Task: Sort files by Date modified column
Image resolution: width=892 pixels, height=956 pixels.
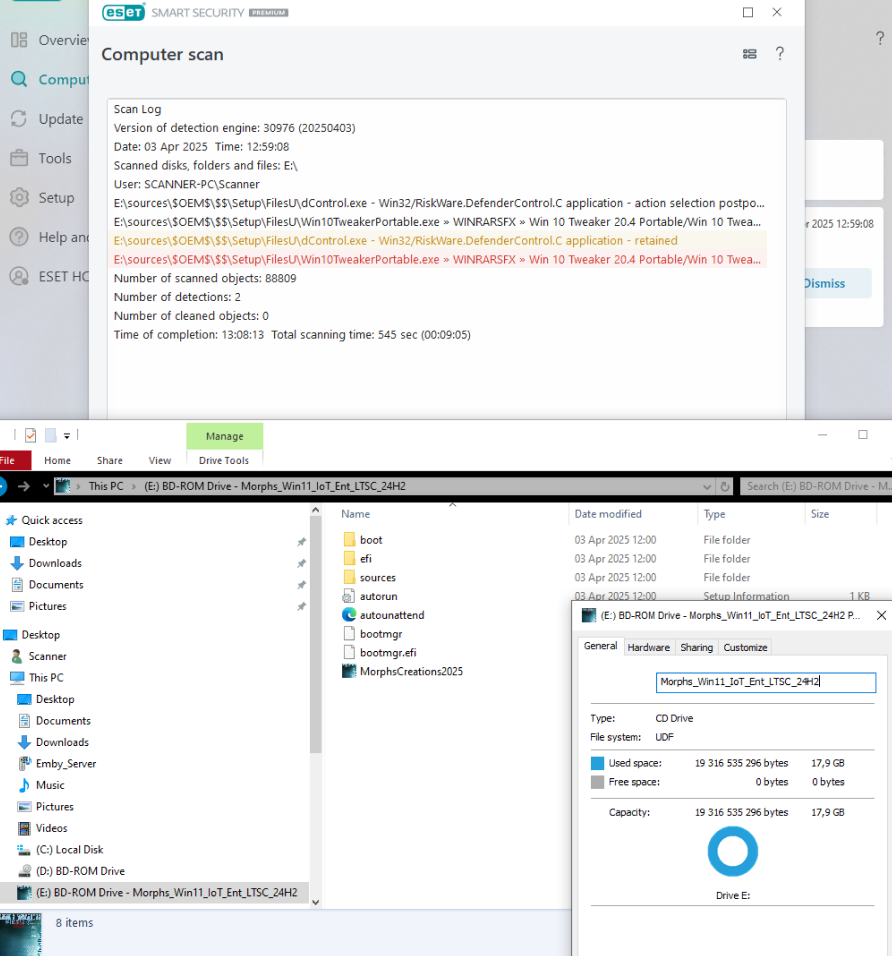Action: 632,514
